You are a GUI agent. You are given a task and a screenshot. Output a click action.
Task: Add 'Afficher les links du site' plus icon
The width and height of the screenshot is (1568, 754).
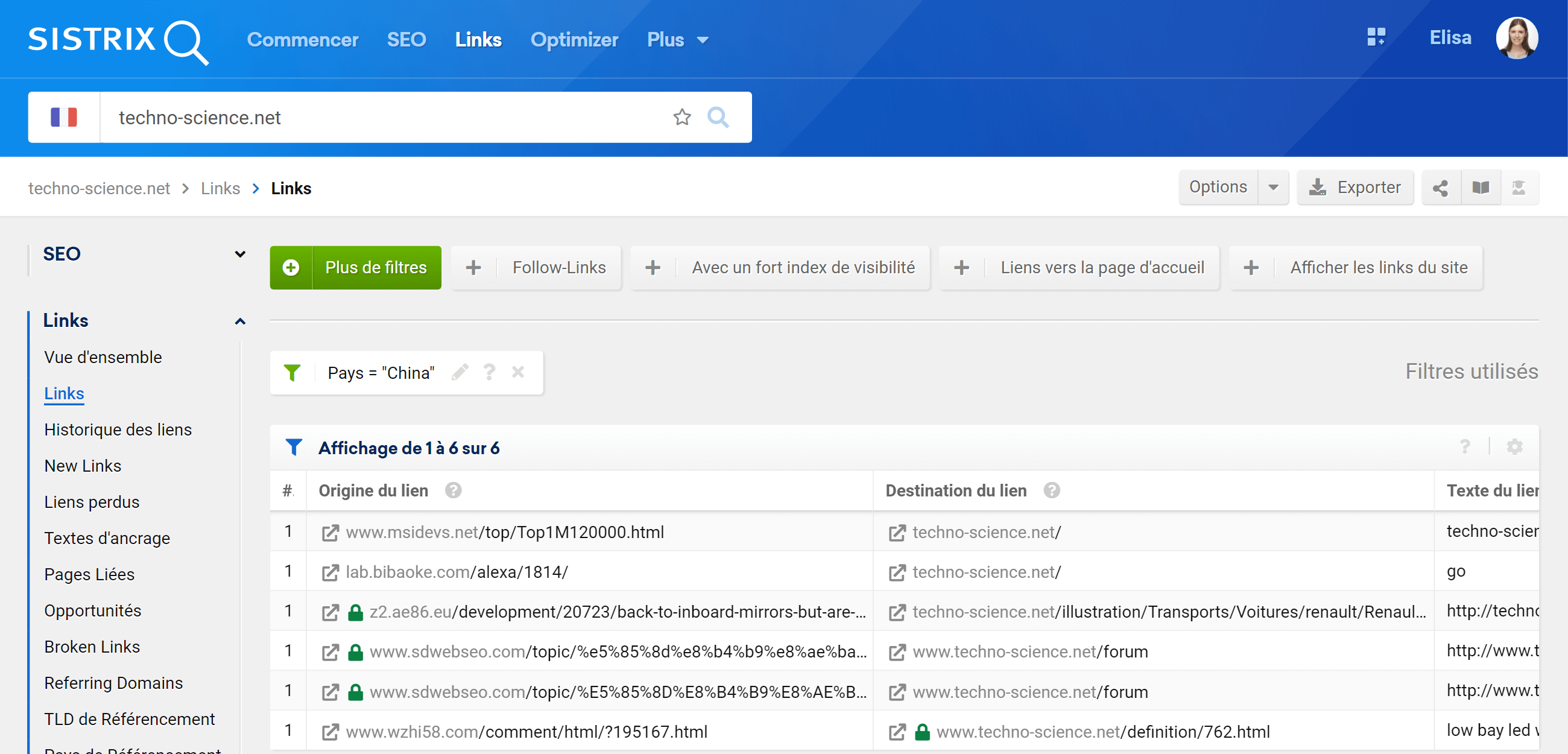[1251, 267]
